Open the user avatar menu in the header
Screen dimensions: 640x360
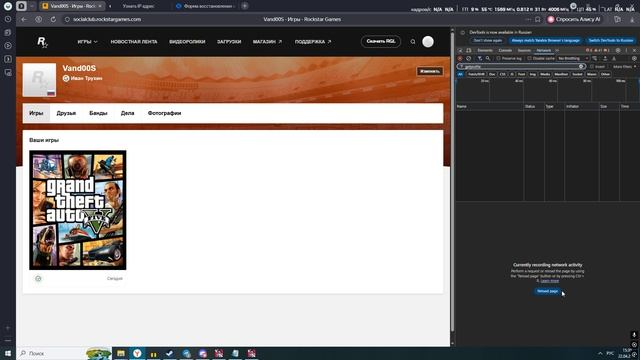pos(428,42)
